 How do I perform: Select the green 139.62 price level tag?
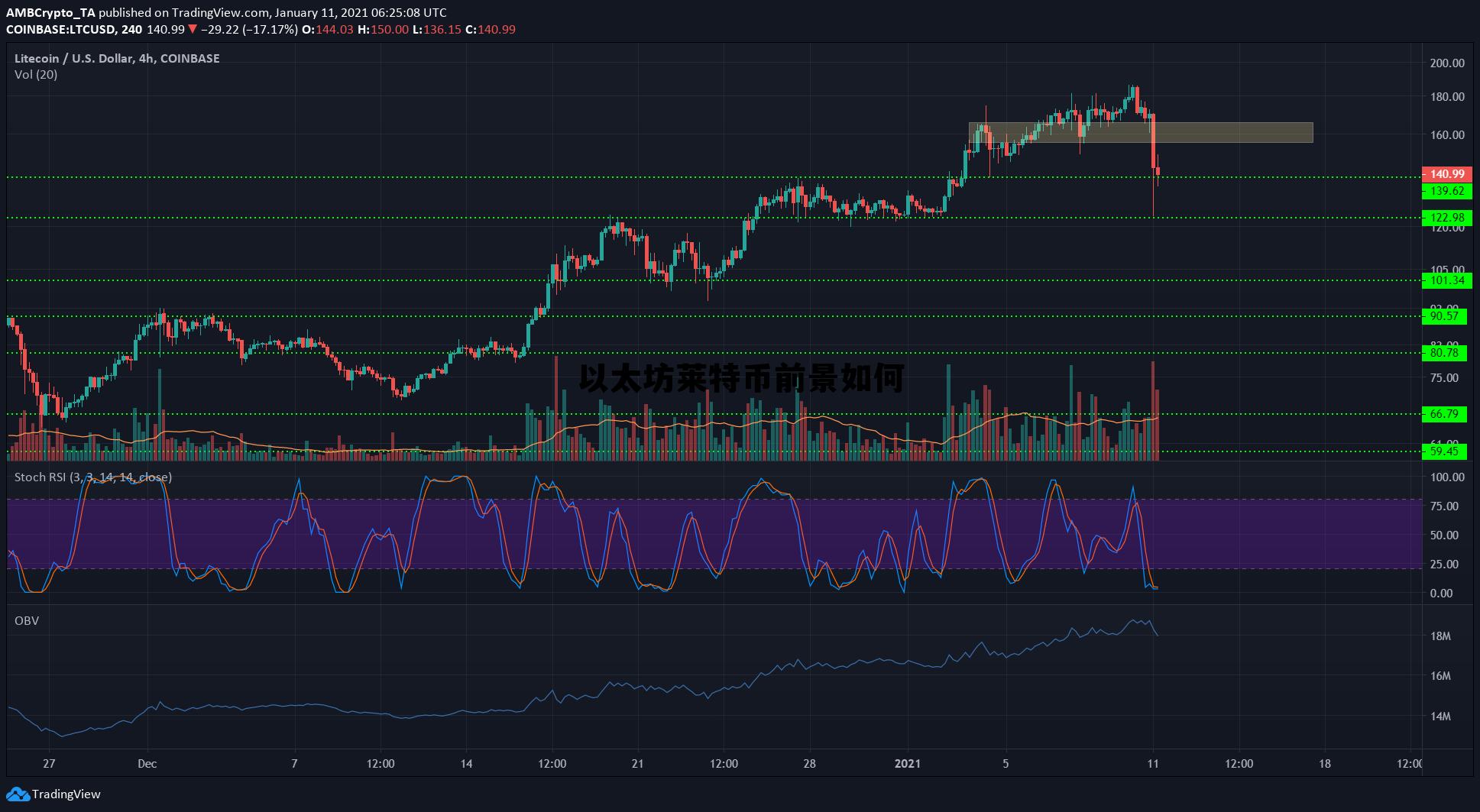1446,191
